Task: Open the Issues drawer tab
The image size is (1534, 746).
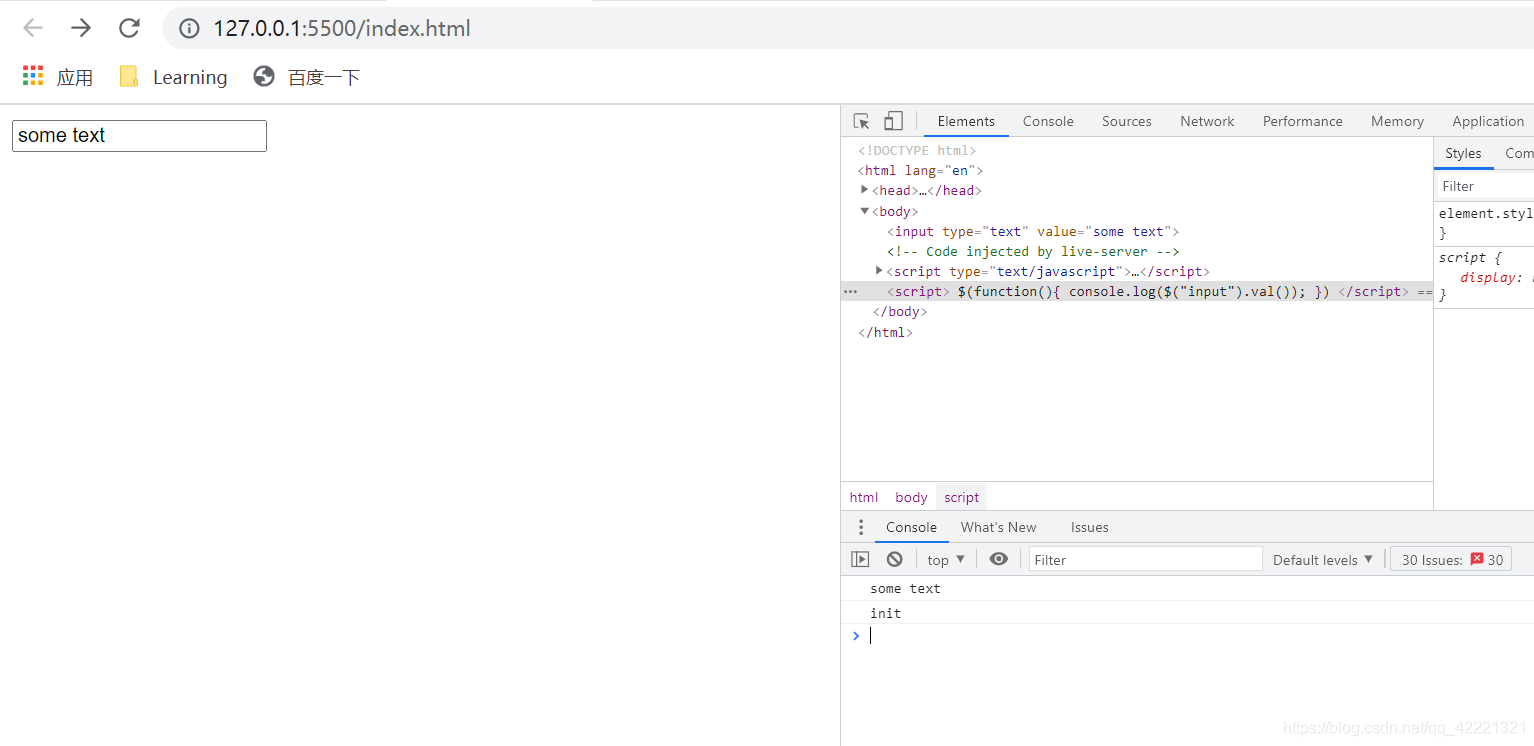Action: pyautogui.click(x=1089, y=527)
